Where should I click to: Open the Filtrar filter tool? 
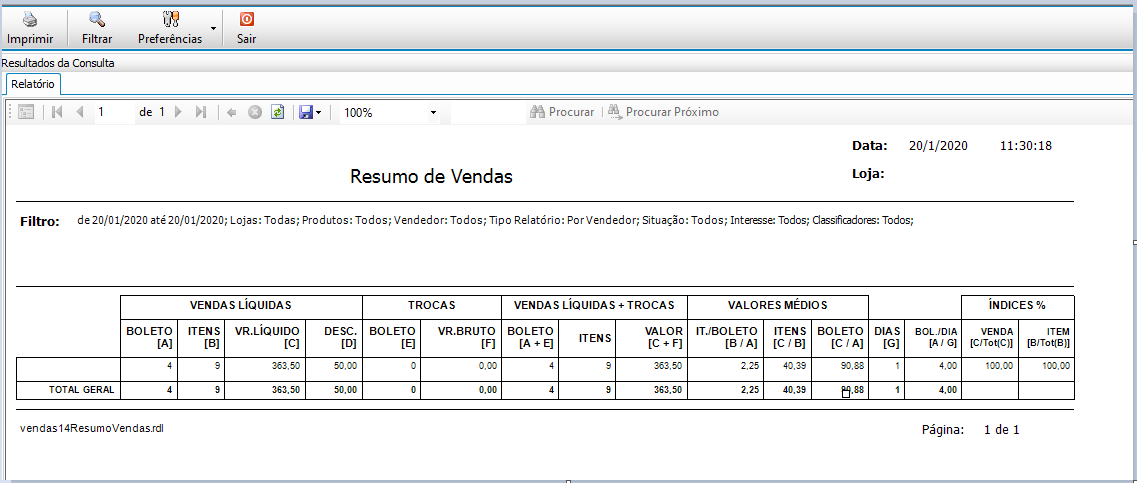tap(96, 28)
